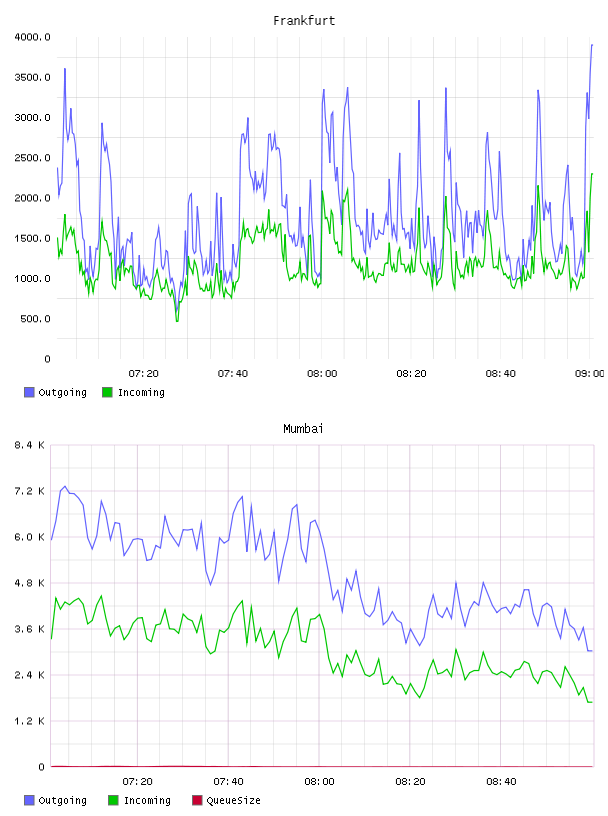Screen dimensions: 608x816
Task: Select the QueueSize red swatch in Mumbai legend
Action: point(197,800)
